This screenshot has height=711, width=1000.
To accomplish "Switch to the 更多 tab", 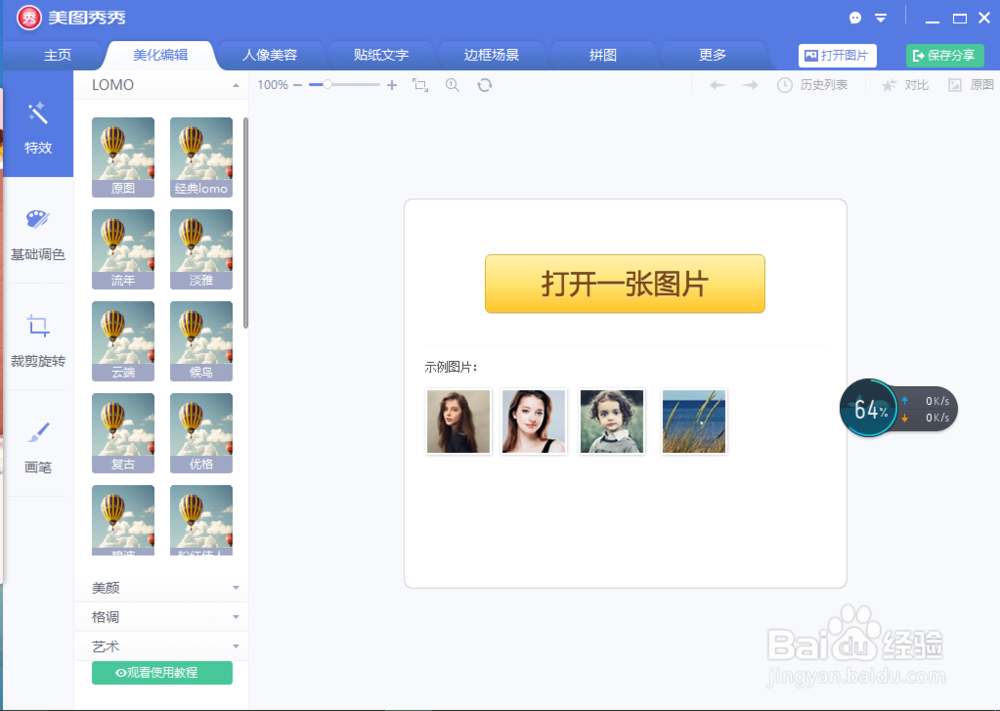I will point(712,55).
